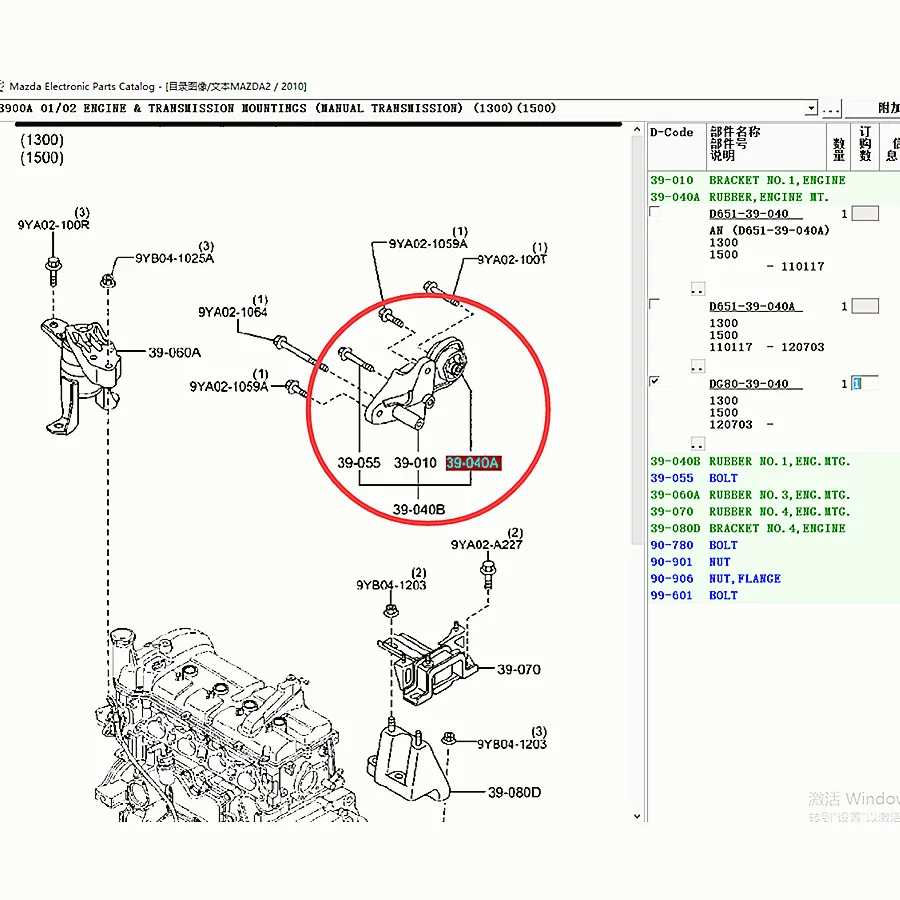Click the ".." button under the D651-39-040A entry
The image size is (900, 900).
pyautogui.click(x=697, y=366)
